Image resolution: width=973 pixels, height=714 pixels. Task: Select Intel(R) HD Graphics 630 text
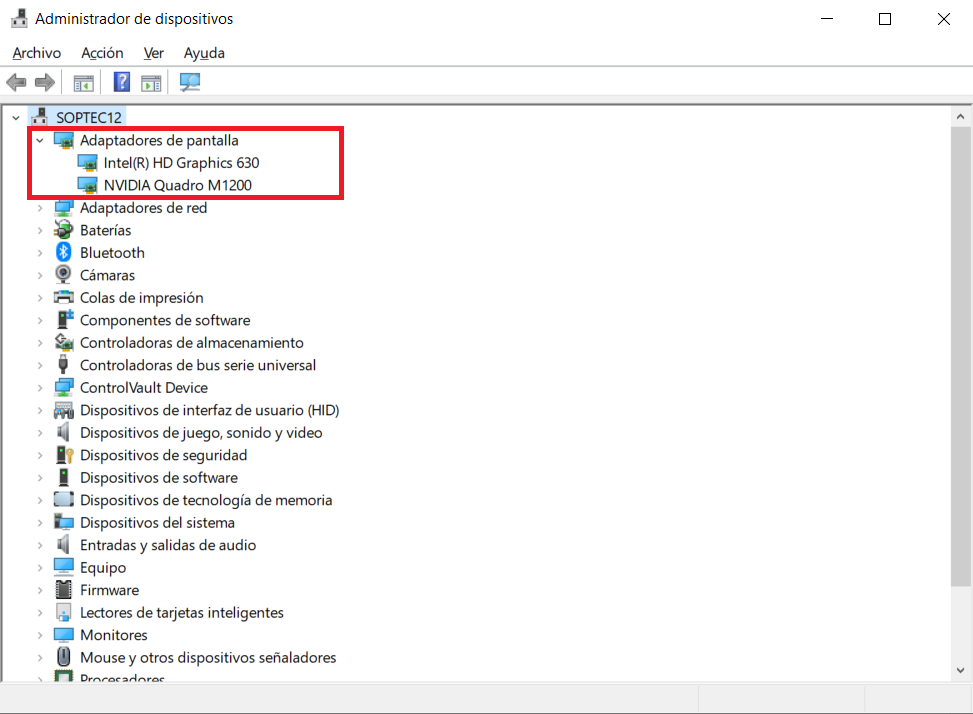[x=181, y=163]
